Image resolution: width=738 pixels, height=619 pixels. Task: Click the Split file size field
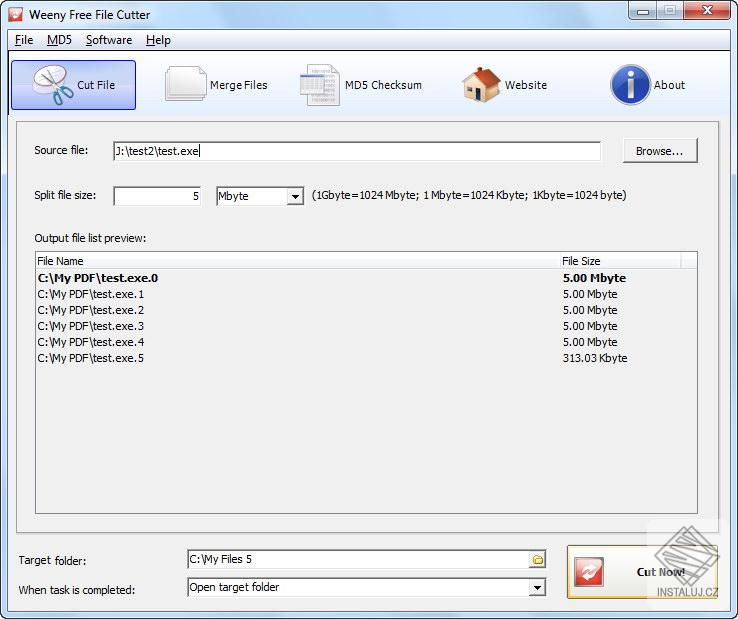(157, 196)
